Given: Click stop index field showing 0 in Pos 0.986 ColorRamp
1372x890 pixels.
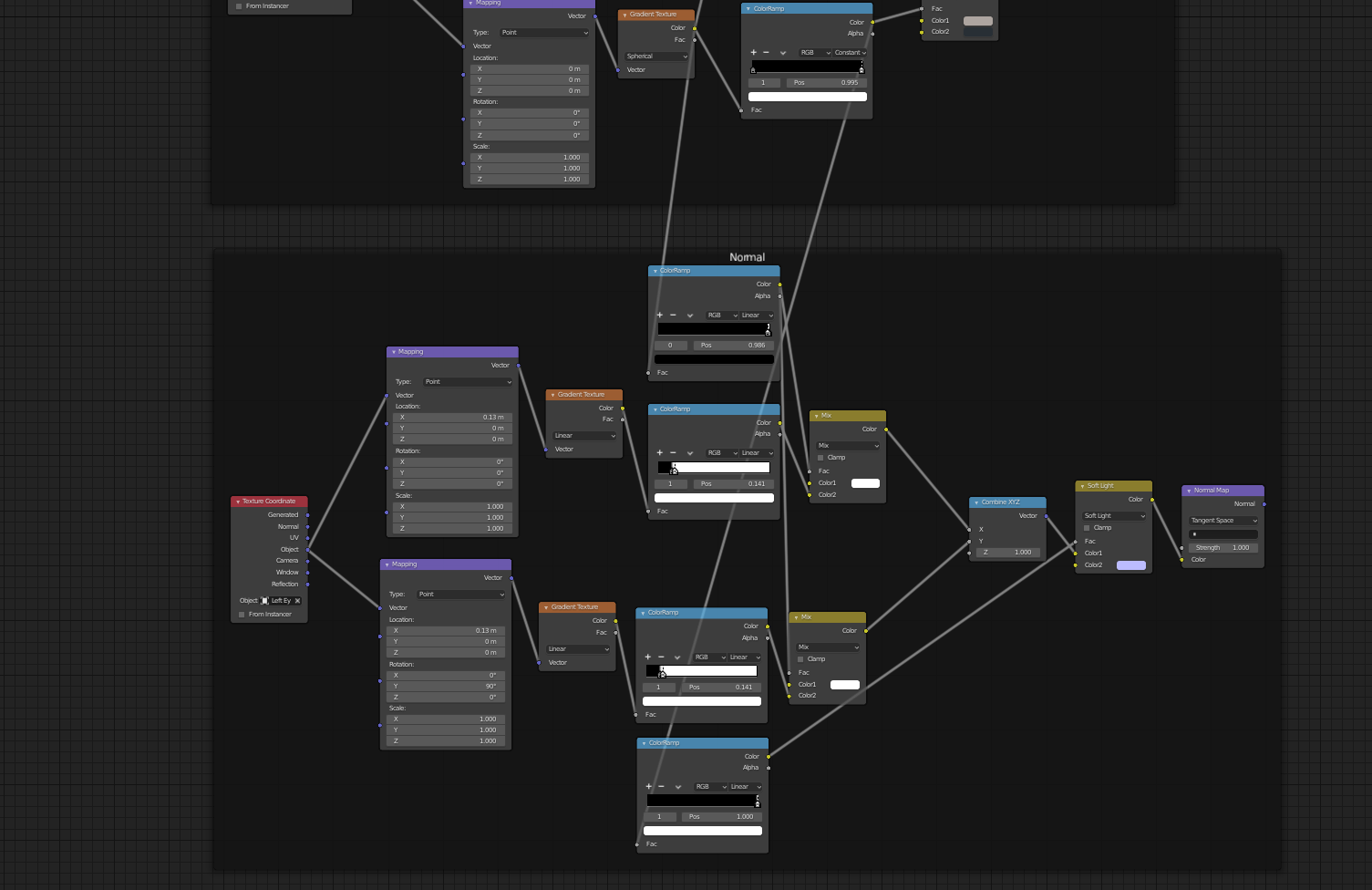Looking at the screenshot, I should (x=671, y=346).
